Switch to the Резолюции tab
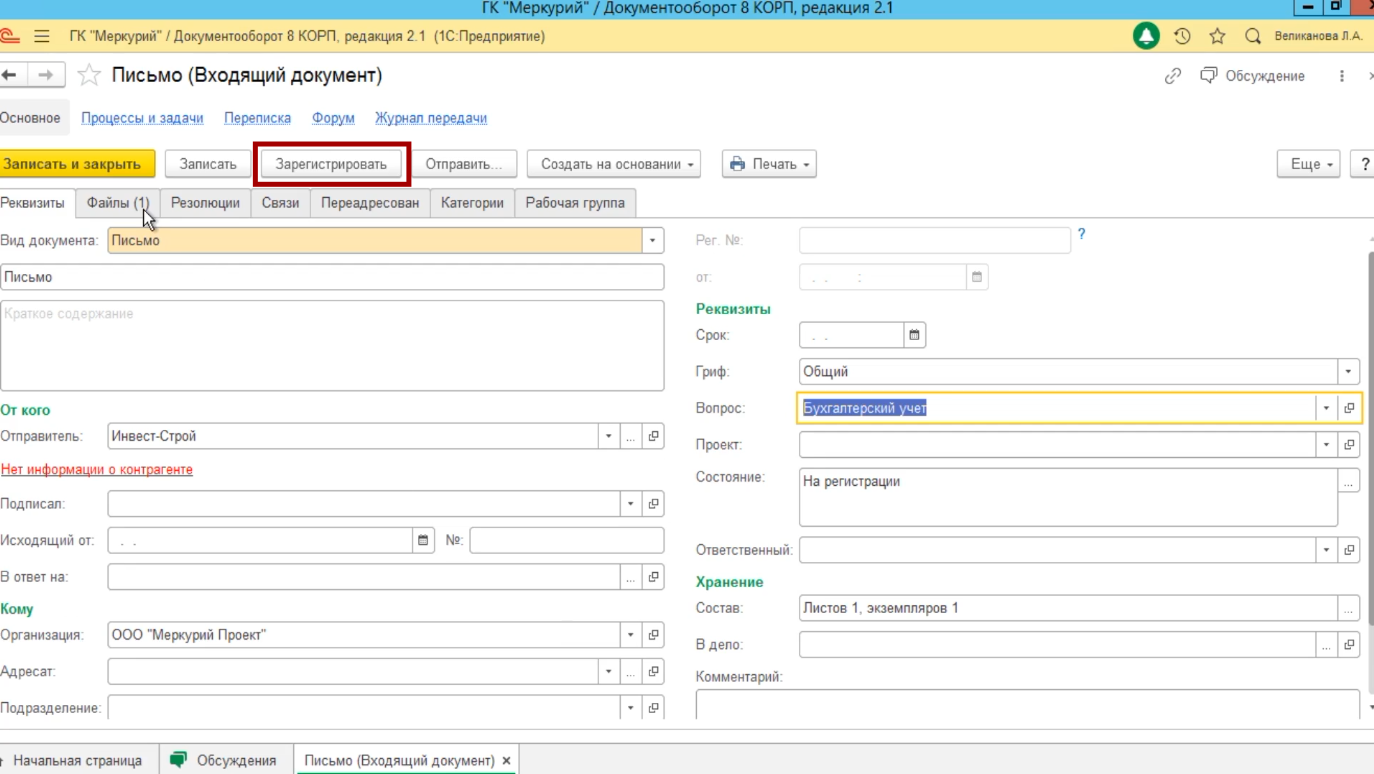This screenshot has height=774, width=1374. [x=205, y=203]
